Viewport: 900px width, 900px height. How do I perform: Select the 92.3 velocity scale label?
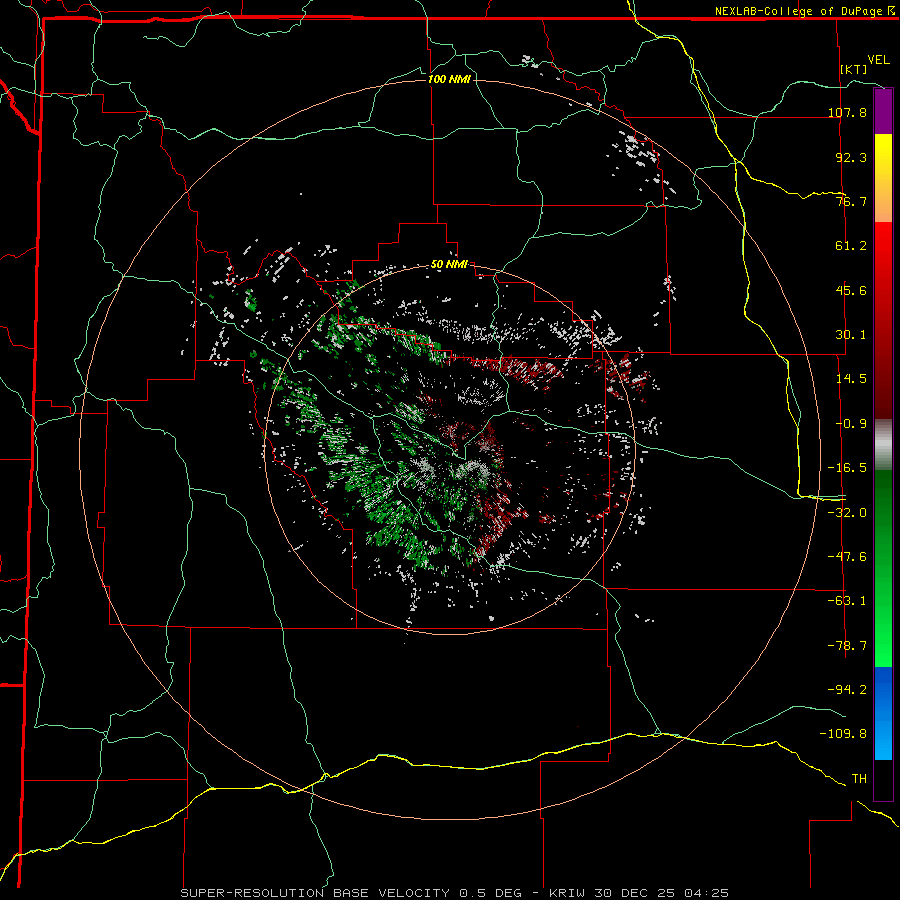tap(851, 157)
